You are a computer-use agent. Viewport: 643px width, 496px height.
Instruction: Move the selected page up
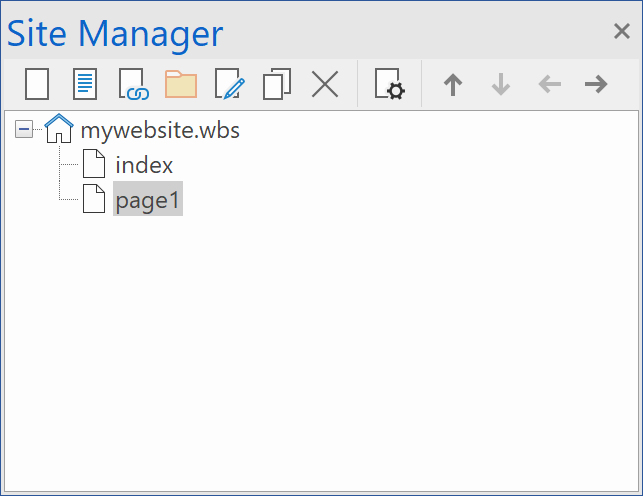pyautogui.click(x=453, y=84)
